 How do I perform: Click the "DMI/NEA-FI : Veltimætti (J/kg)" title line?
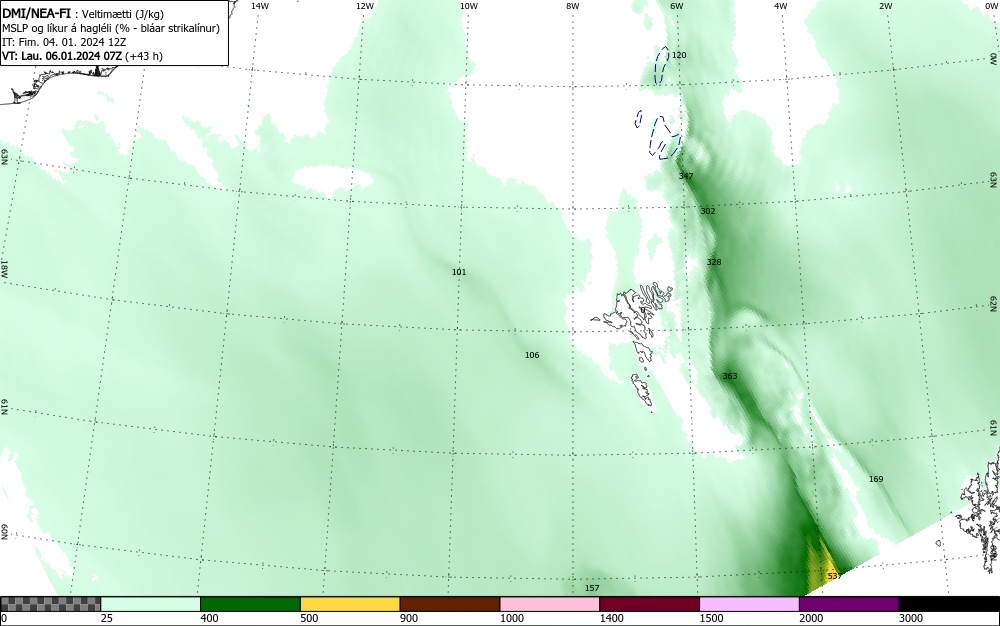84,14
